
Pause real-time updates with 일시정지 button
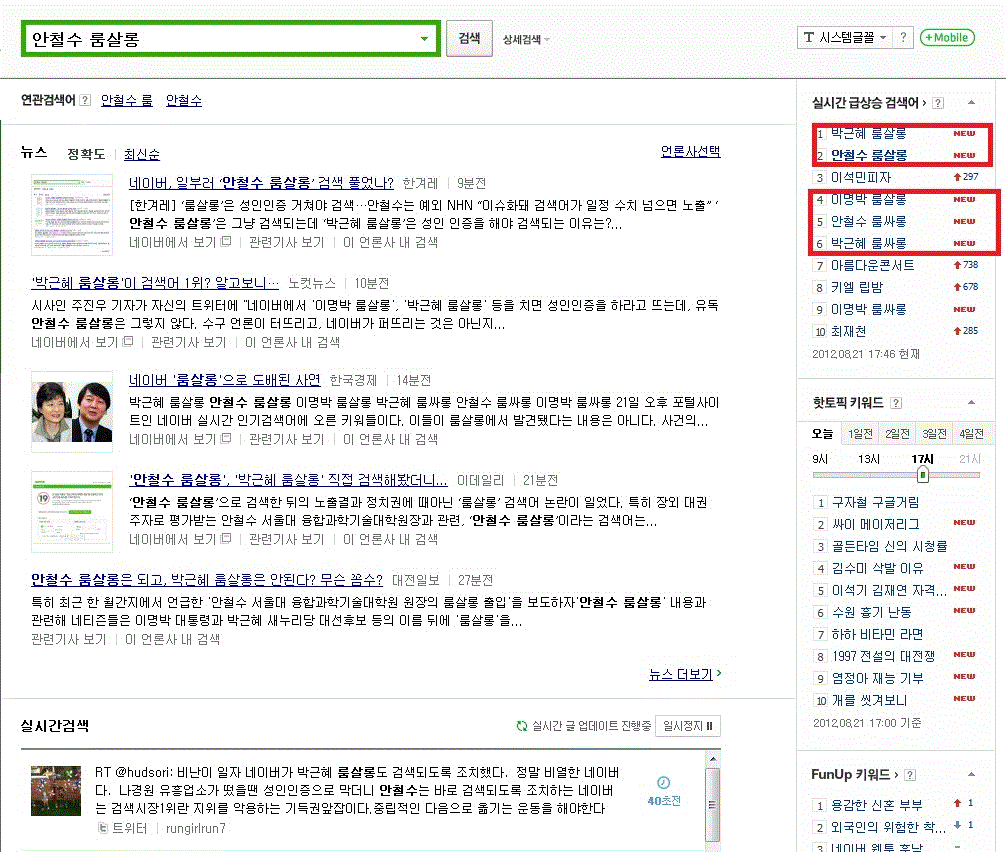pyautogui.click(x=688, y=726)
